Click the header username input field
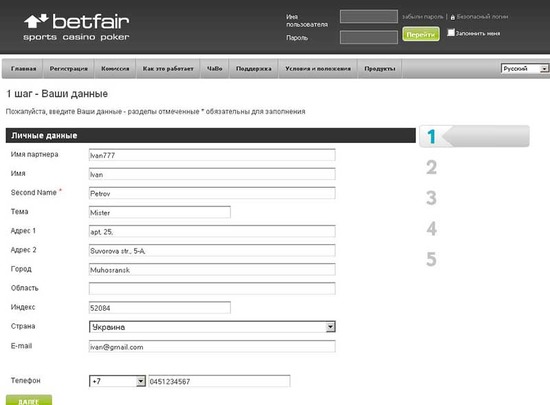This screenshot has width=550, height=405. pyautogui.click(x=369, y=16)
